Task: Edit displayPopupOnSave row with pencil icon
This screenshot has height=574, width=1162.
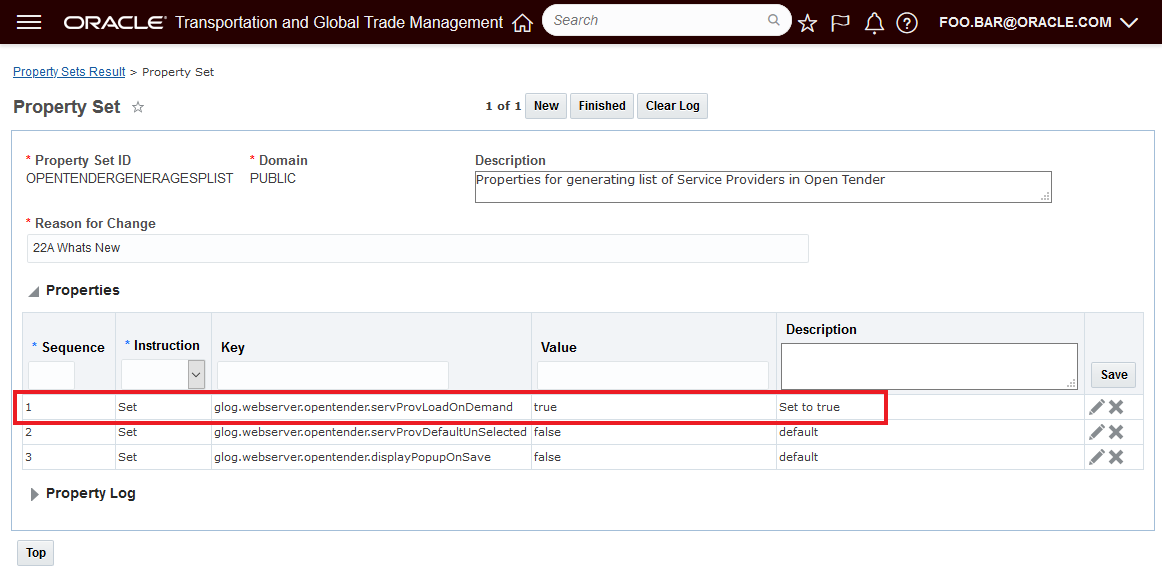Action: pyautogui.click(x=1097, y=457)
